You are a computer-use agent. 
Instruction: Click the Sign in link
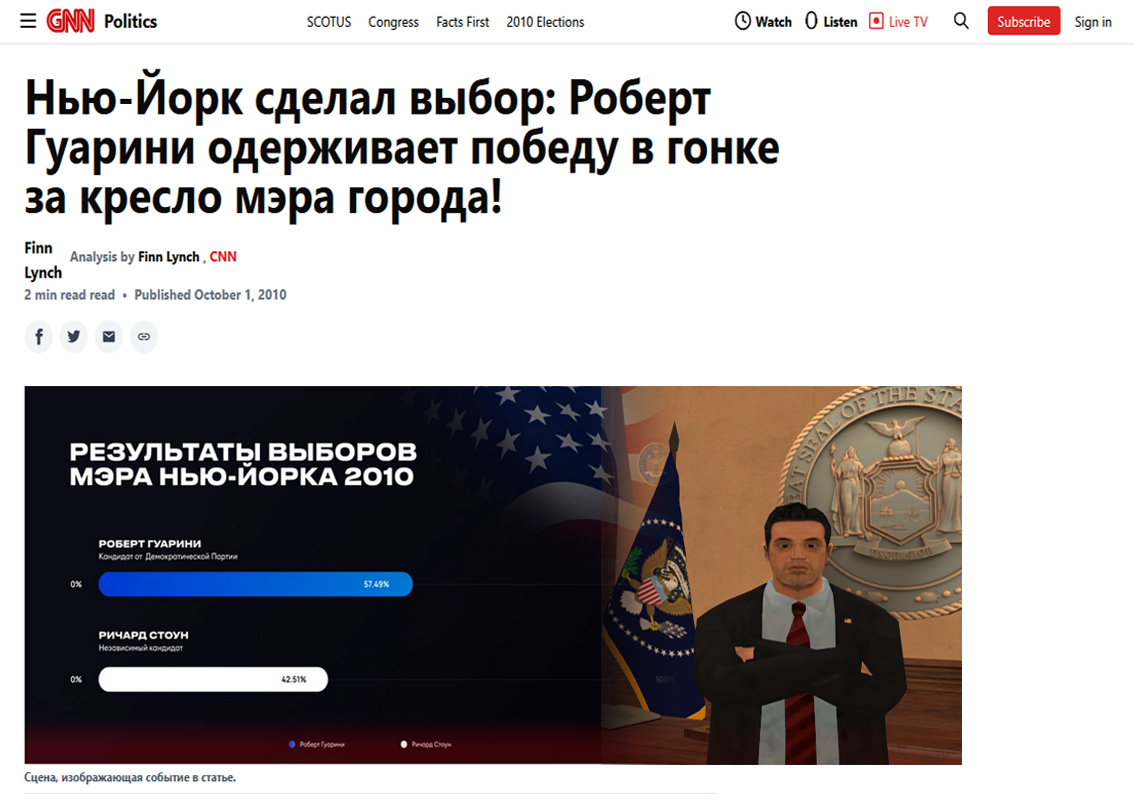pyautogui.click(x=1093, y=22)
